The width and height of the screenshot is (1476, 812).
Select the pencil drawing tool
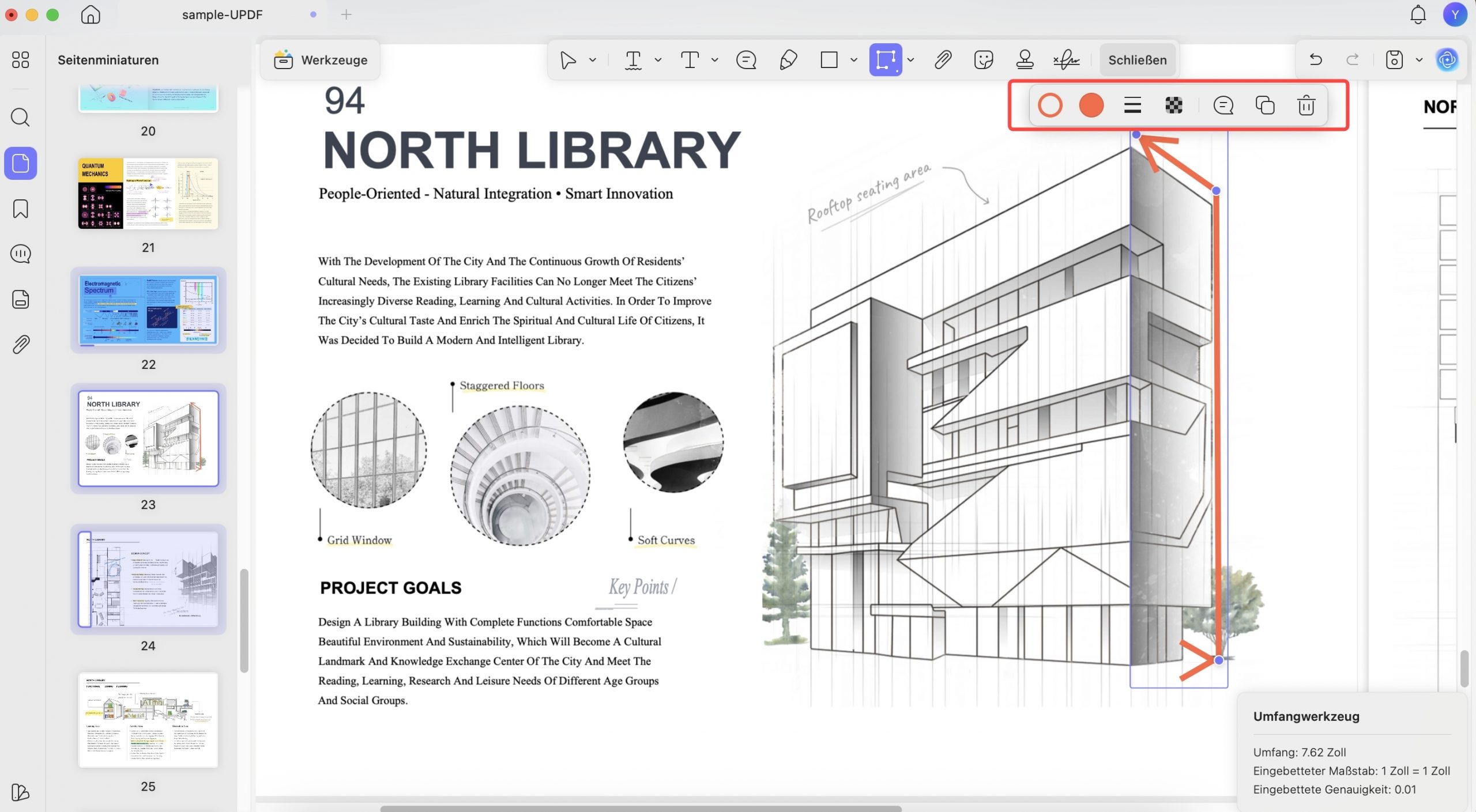point(788,60)
